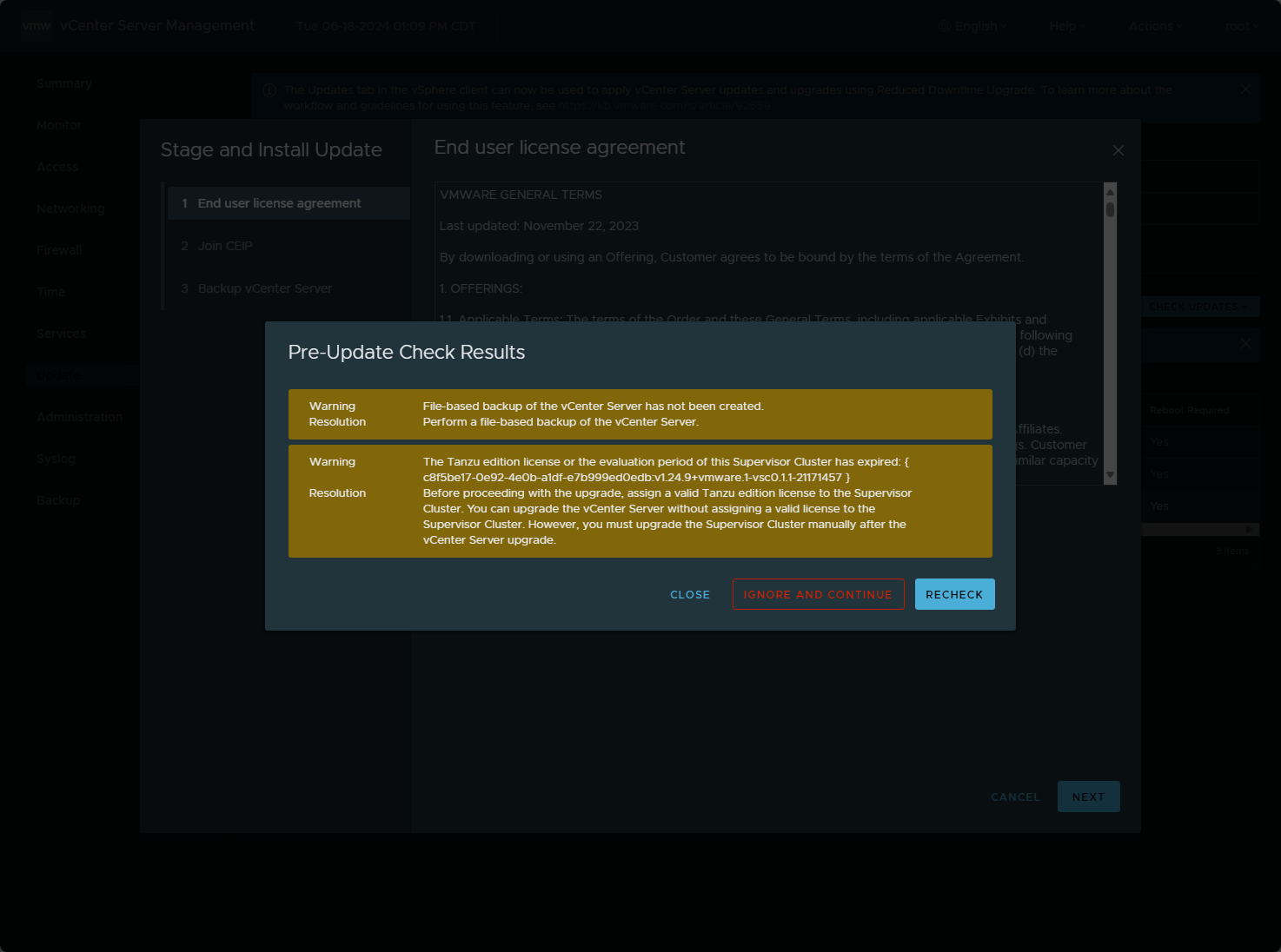This screenshot has width=1281, height=952.
Task: Click the Tanzu edition license warning message
Action: click(x=666, y=469)
